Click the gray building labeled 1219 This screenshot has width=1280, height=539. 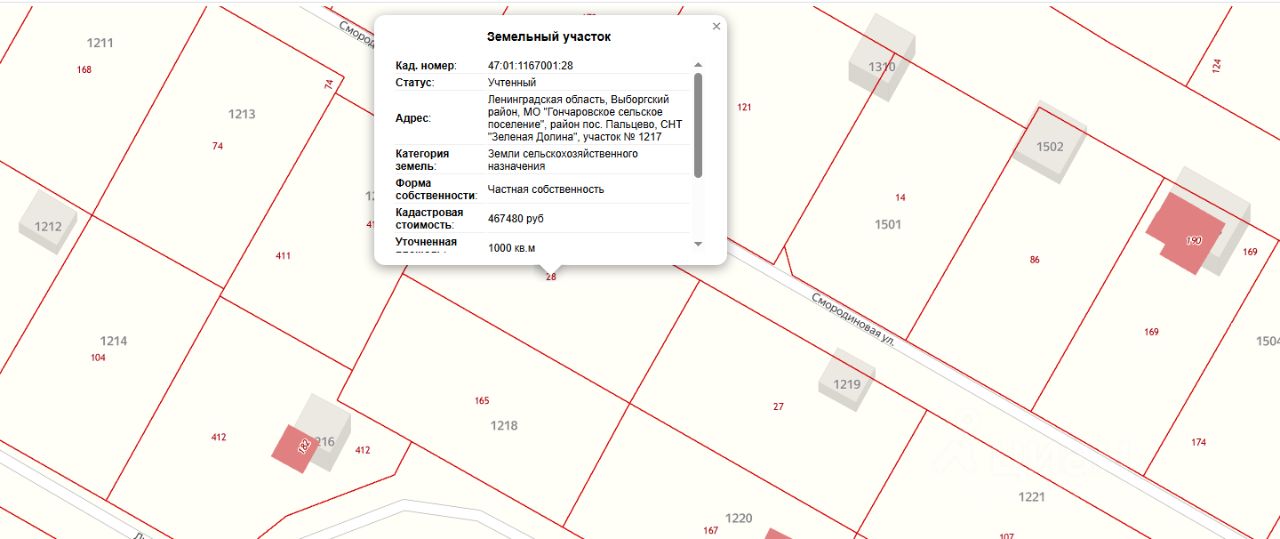pyautogui.click(x=847, y=380)
